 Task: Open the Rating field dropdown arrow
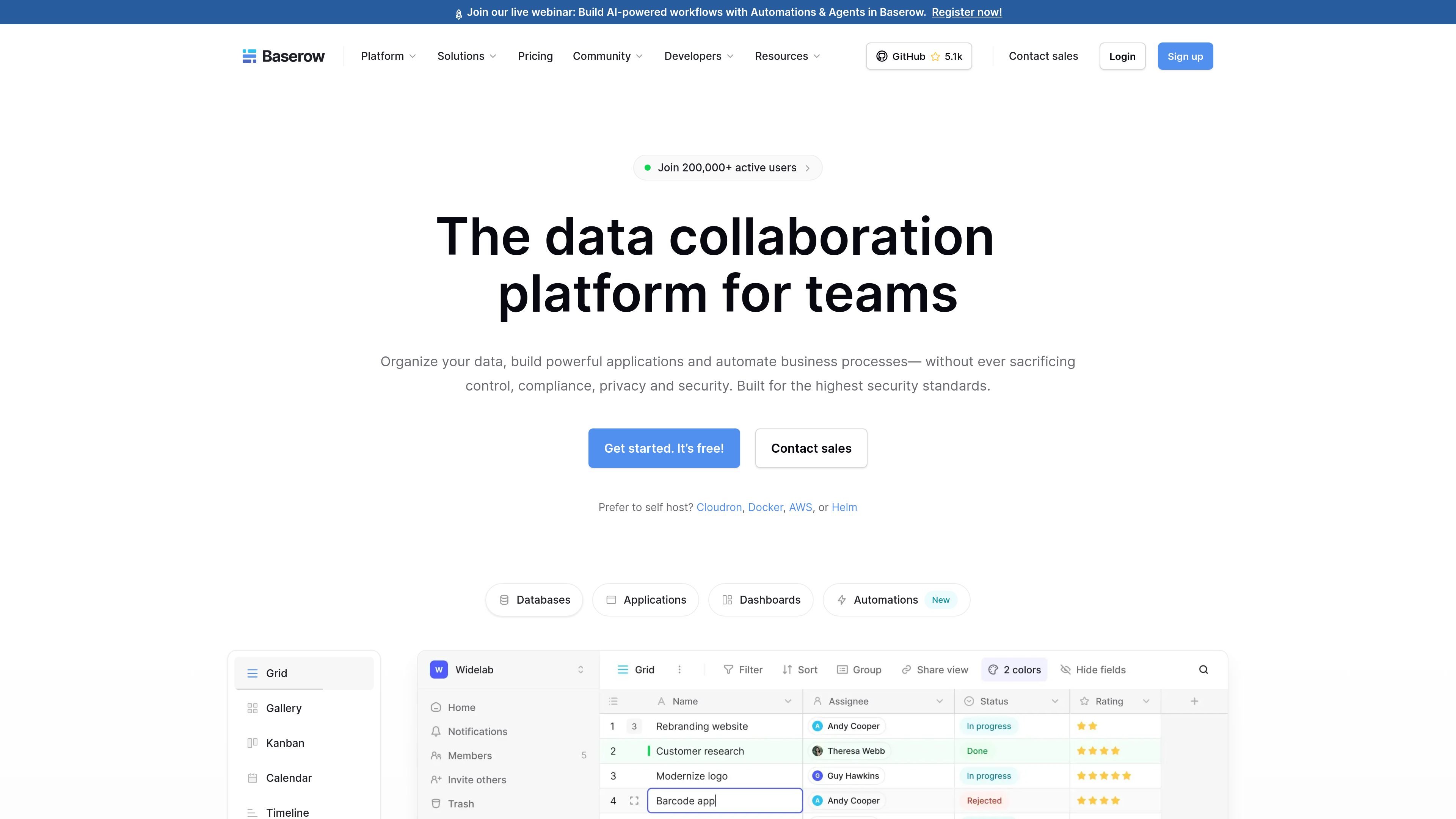[x=1146, y=701]
